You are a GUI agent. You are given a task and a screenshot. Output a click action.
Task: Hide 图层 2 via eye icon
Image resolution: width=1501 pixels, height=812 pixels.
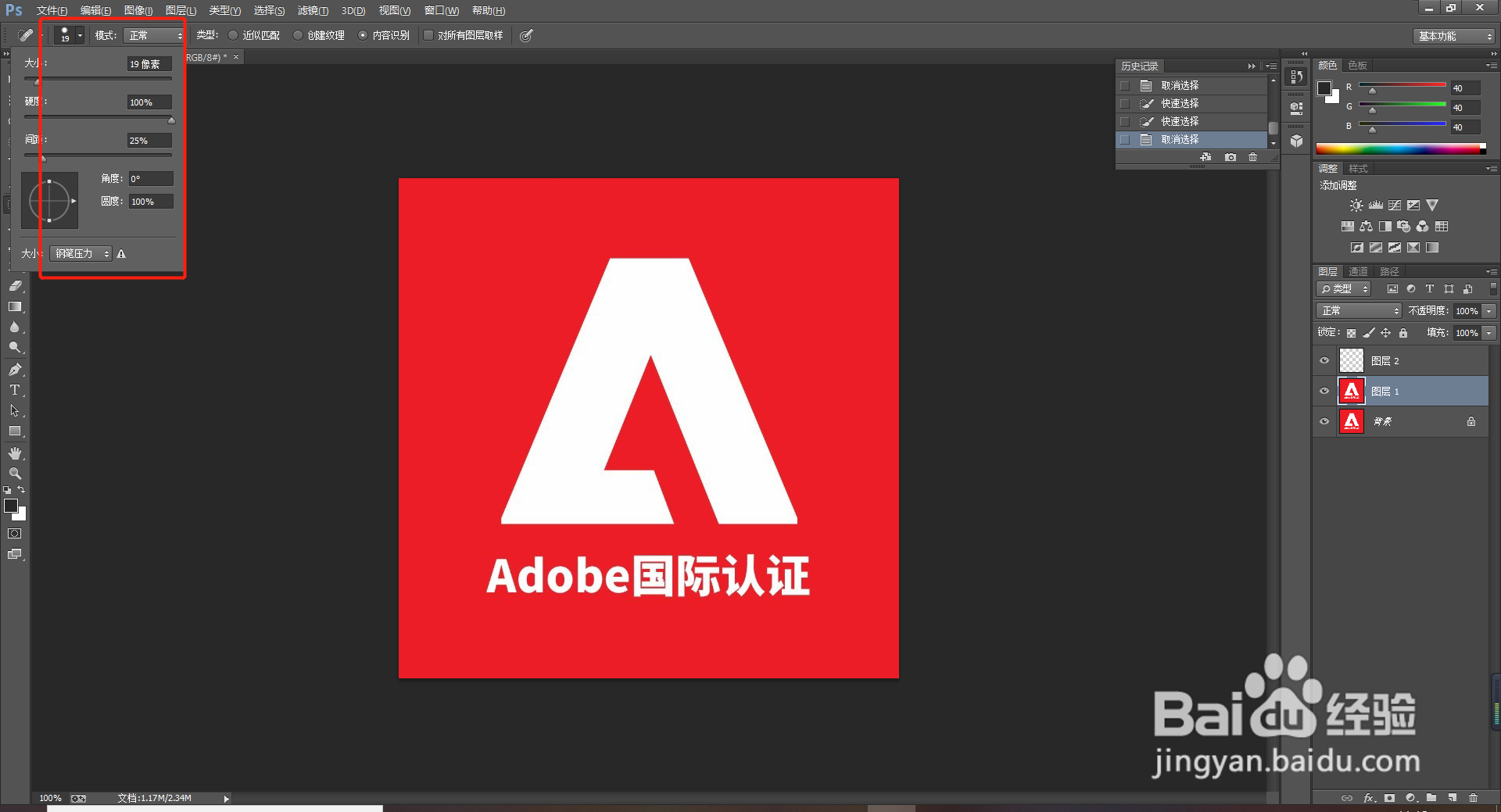1324,361
